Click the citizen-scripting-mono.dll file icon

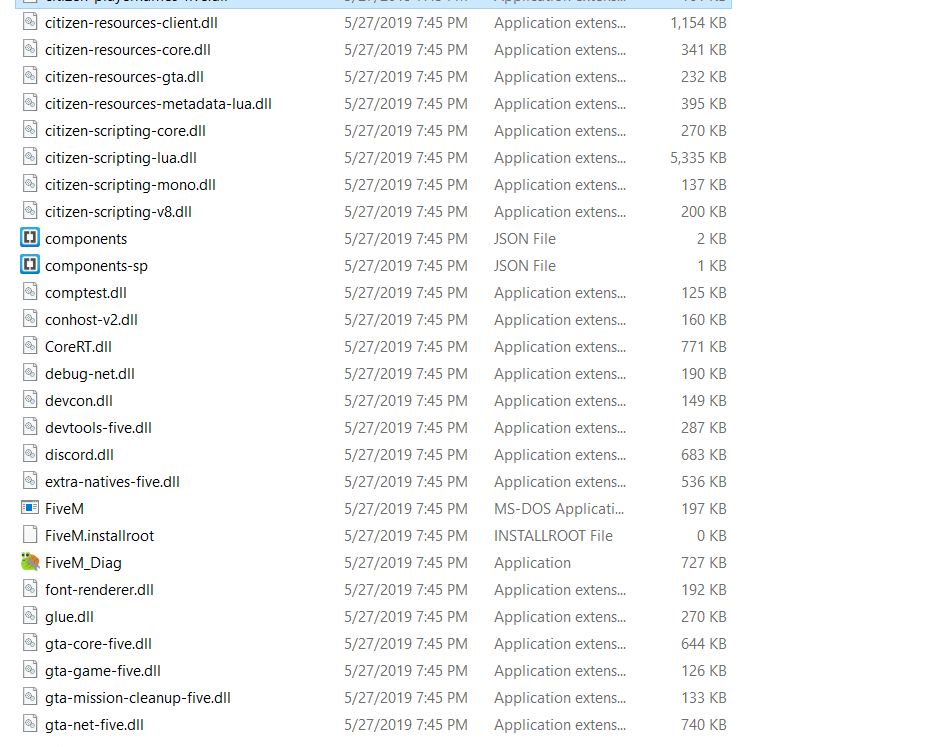click(x=30, y=184)
